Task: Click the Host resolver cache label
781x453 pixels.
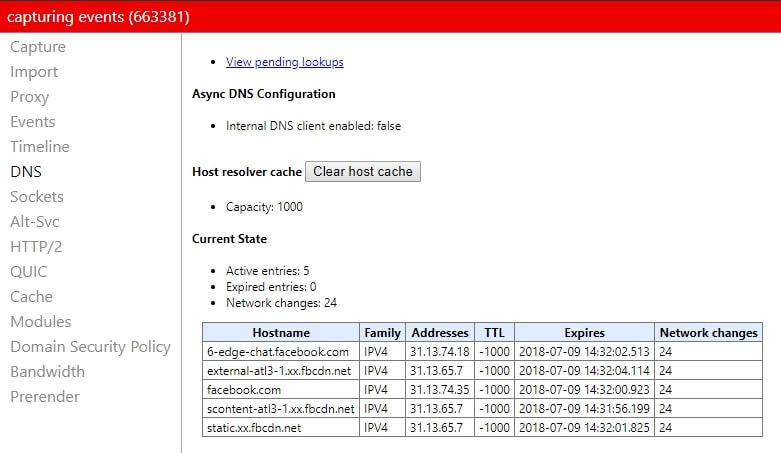Action: coord(247,172)
